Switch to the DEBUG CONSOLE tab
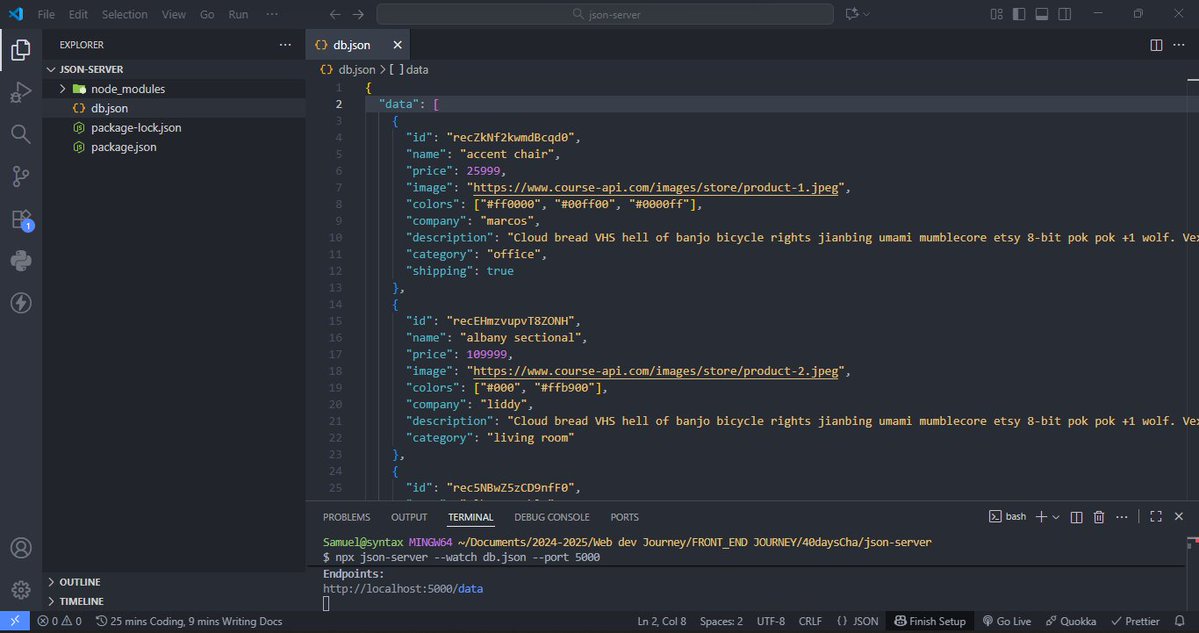This screenshot has height=633, width=1199. (x=552, y=517)
